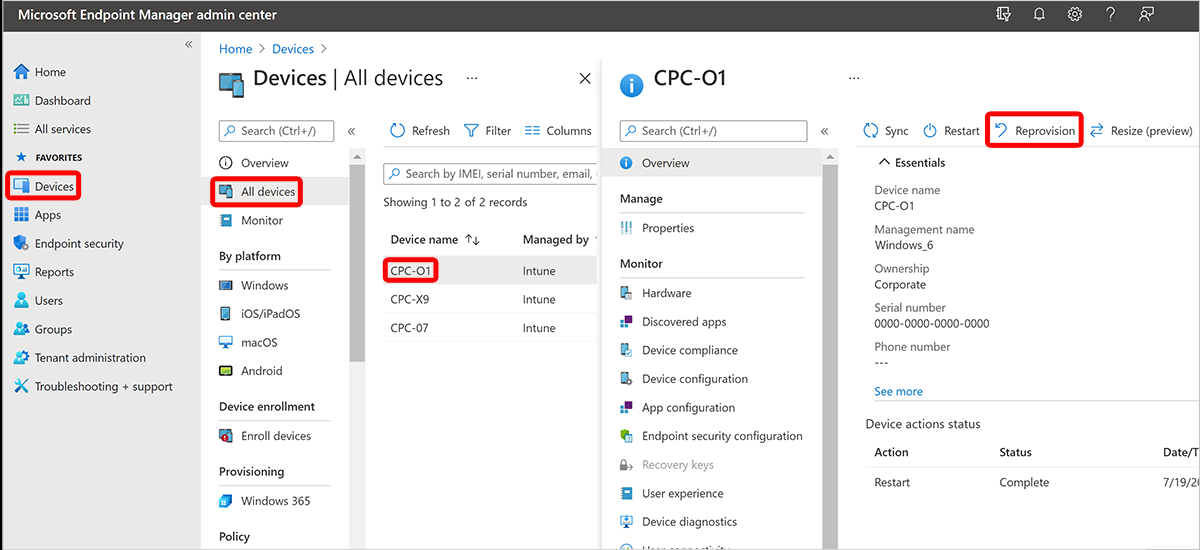
Task: Open the Filter option for devices
Action: point(488,131)
